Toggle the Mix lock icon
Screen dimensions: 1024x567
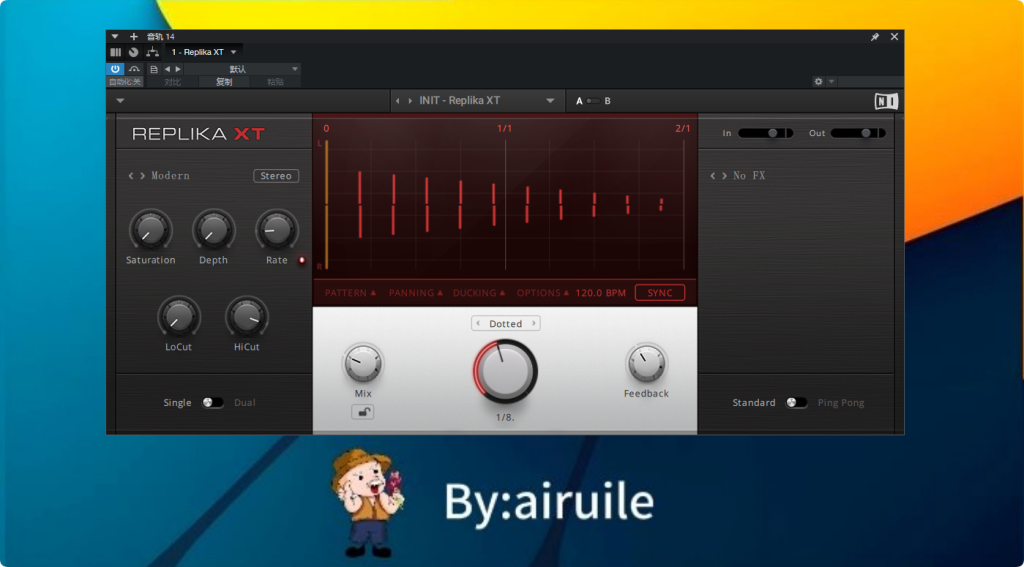362,412
